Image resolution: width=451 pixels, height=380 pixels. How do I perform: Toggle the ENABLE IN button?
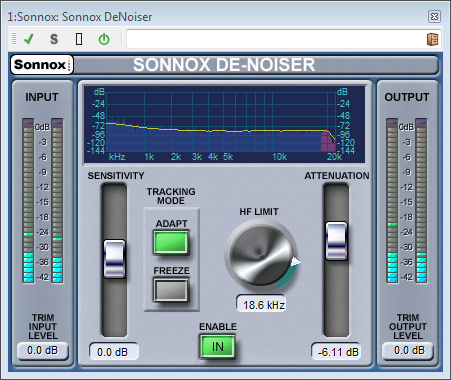point(218,347)
